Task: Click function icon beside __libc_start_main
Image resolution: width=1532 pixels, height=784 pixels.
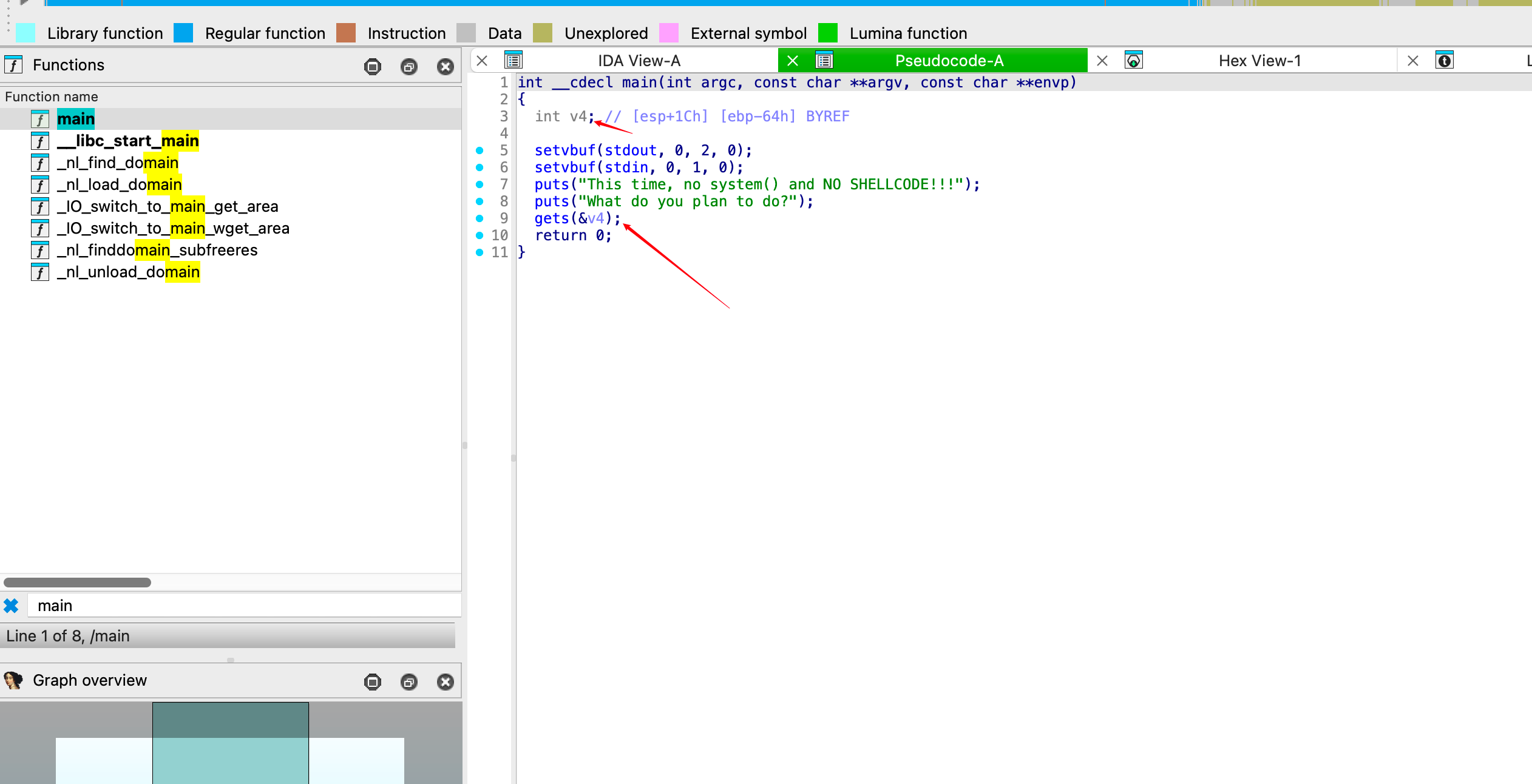Action: pos(40,141)
